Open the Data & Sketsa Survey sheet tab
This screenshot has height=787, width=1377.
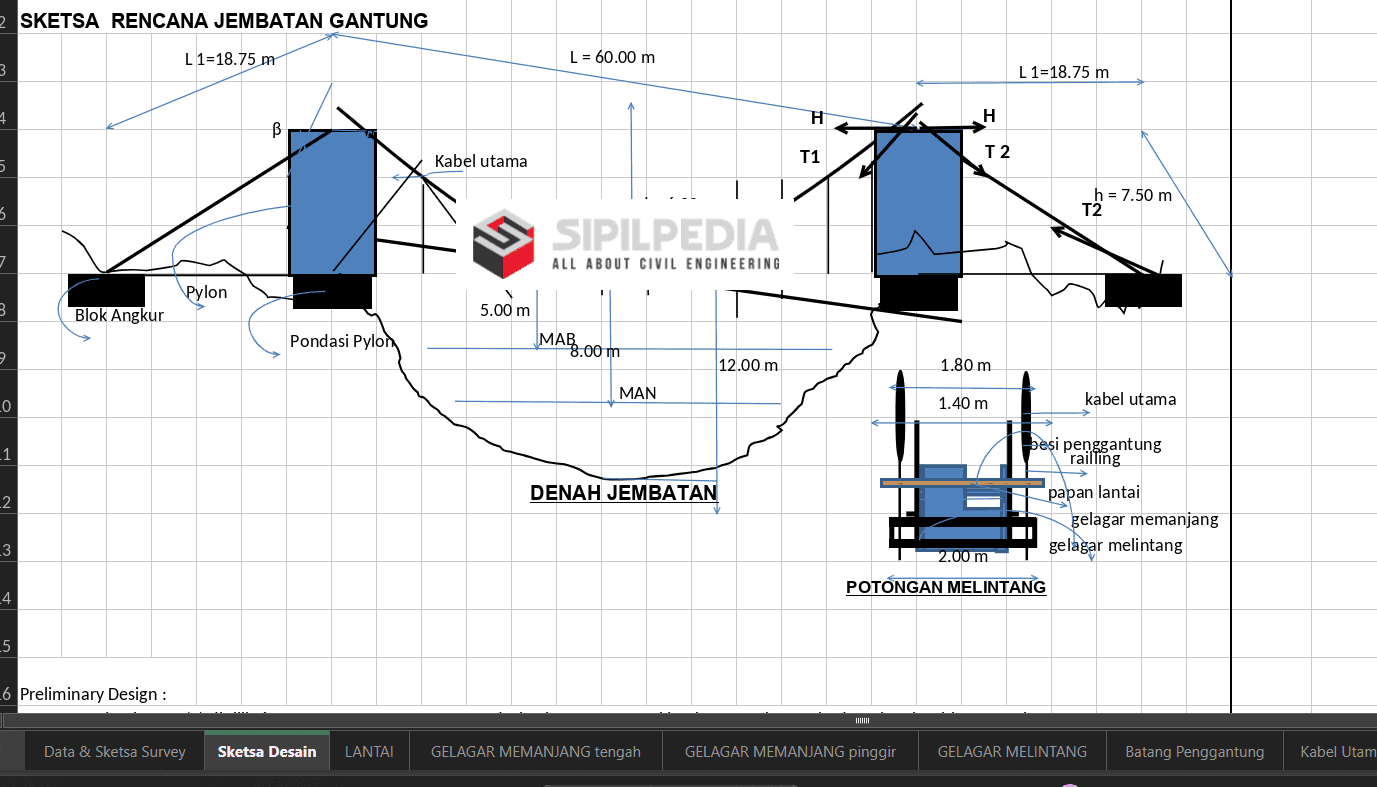point(114,752)
